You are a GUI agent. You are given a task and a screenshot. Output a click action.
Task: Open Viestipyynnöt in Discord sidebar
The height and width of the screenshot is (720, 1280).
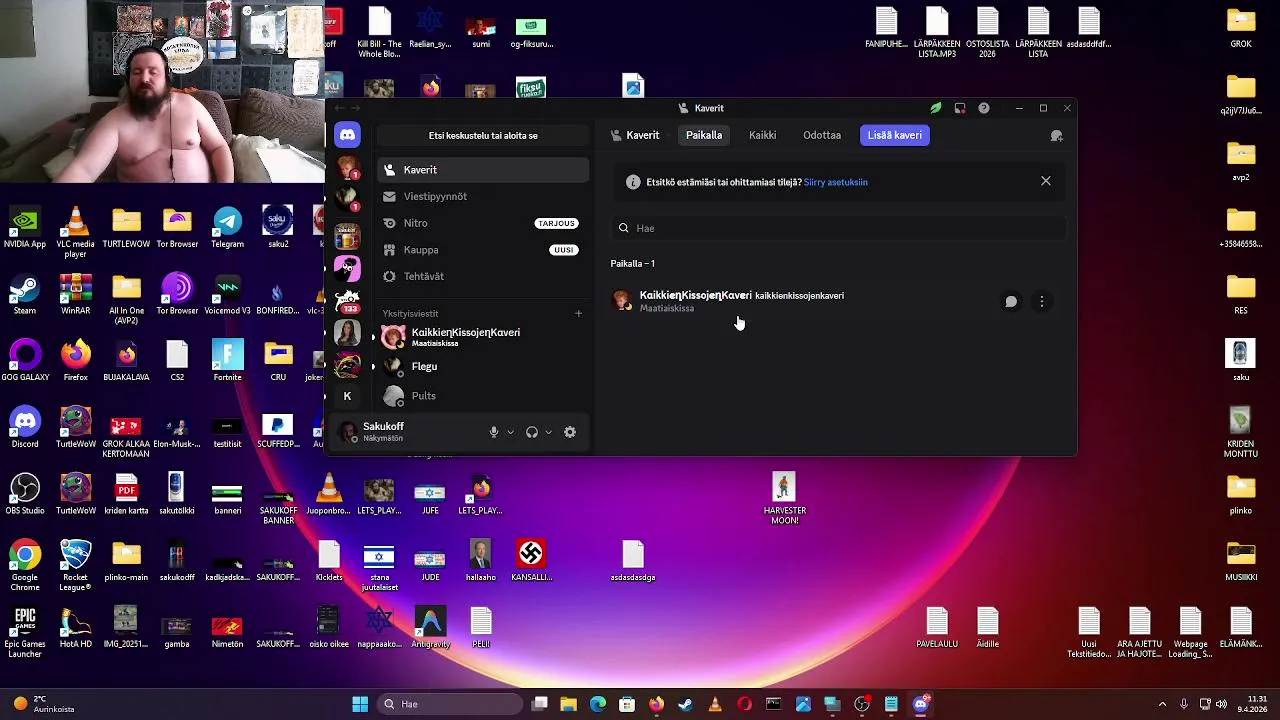[x=483, y=197]
